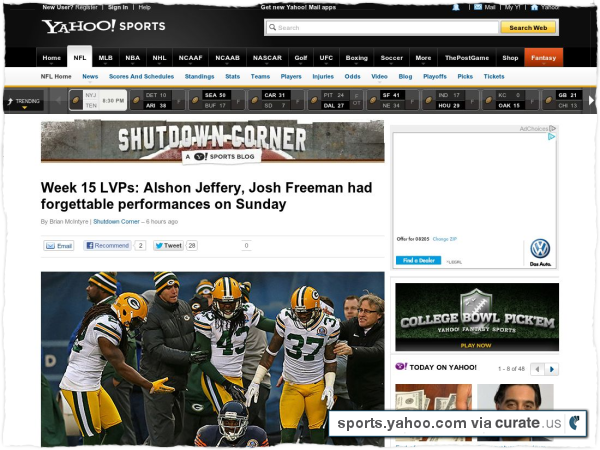Select the SF vs NE score box

(393, 100)
